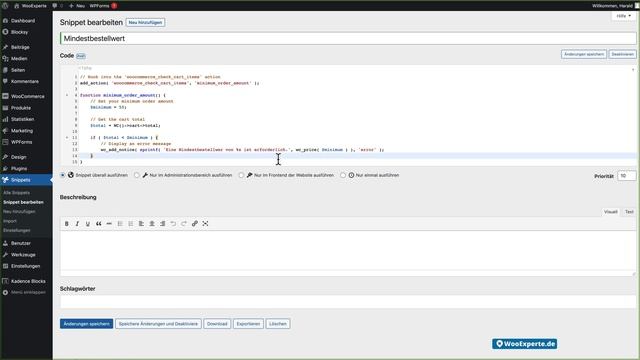640x360 pixels.
Task: Collapse the function block fold arrow at line 4
Action: [67, 95]
